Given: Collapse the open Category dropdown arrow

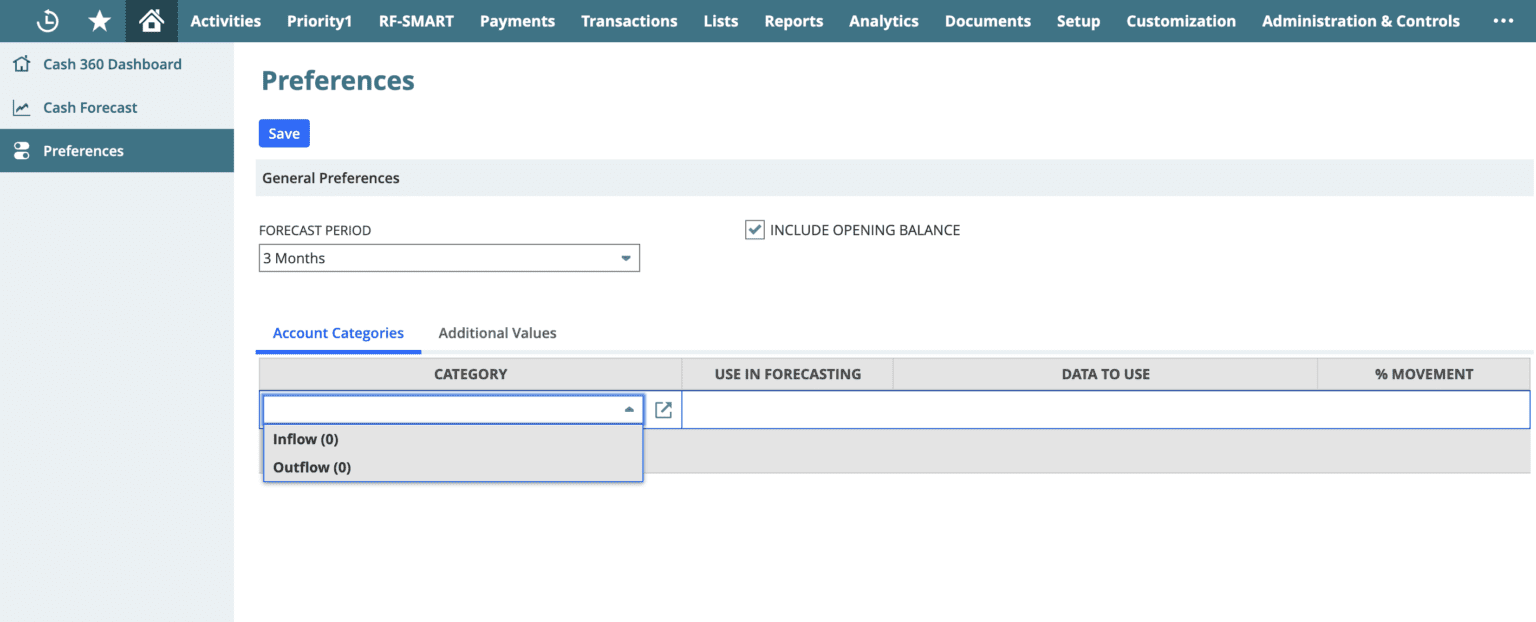Looking at the screenshot, I should (x=629, y=409).
